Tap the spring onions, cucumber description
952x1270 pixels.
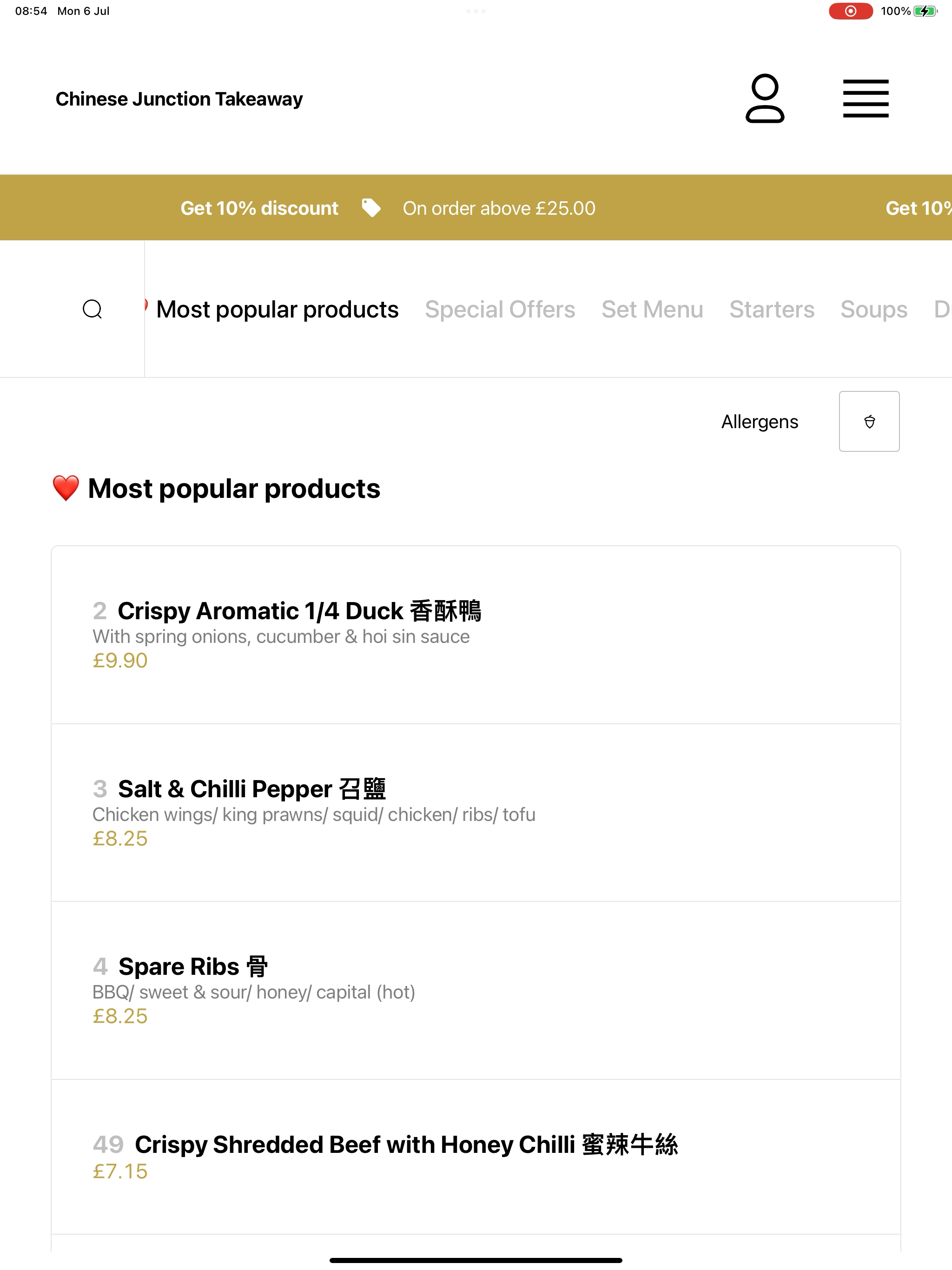tap(281, 636)
